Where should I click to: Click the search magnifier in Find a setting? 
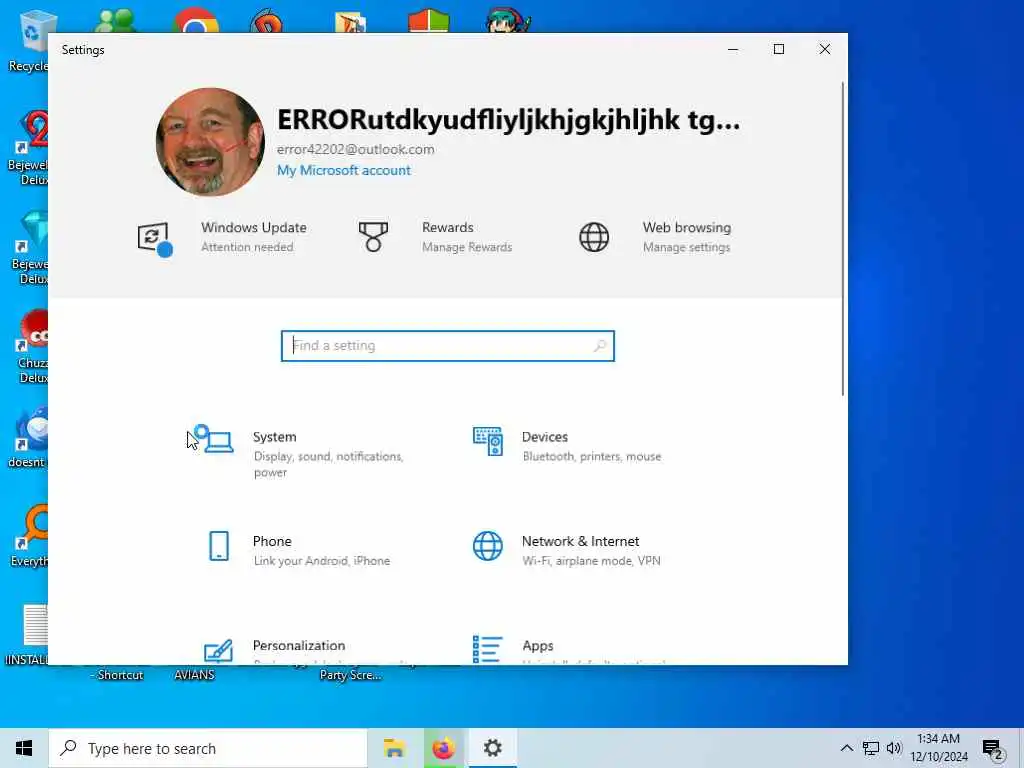(x=599, y=346)
